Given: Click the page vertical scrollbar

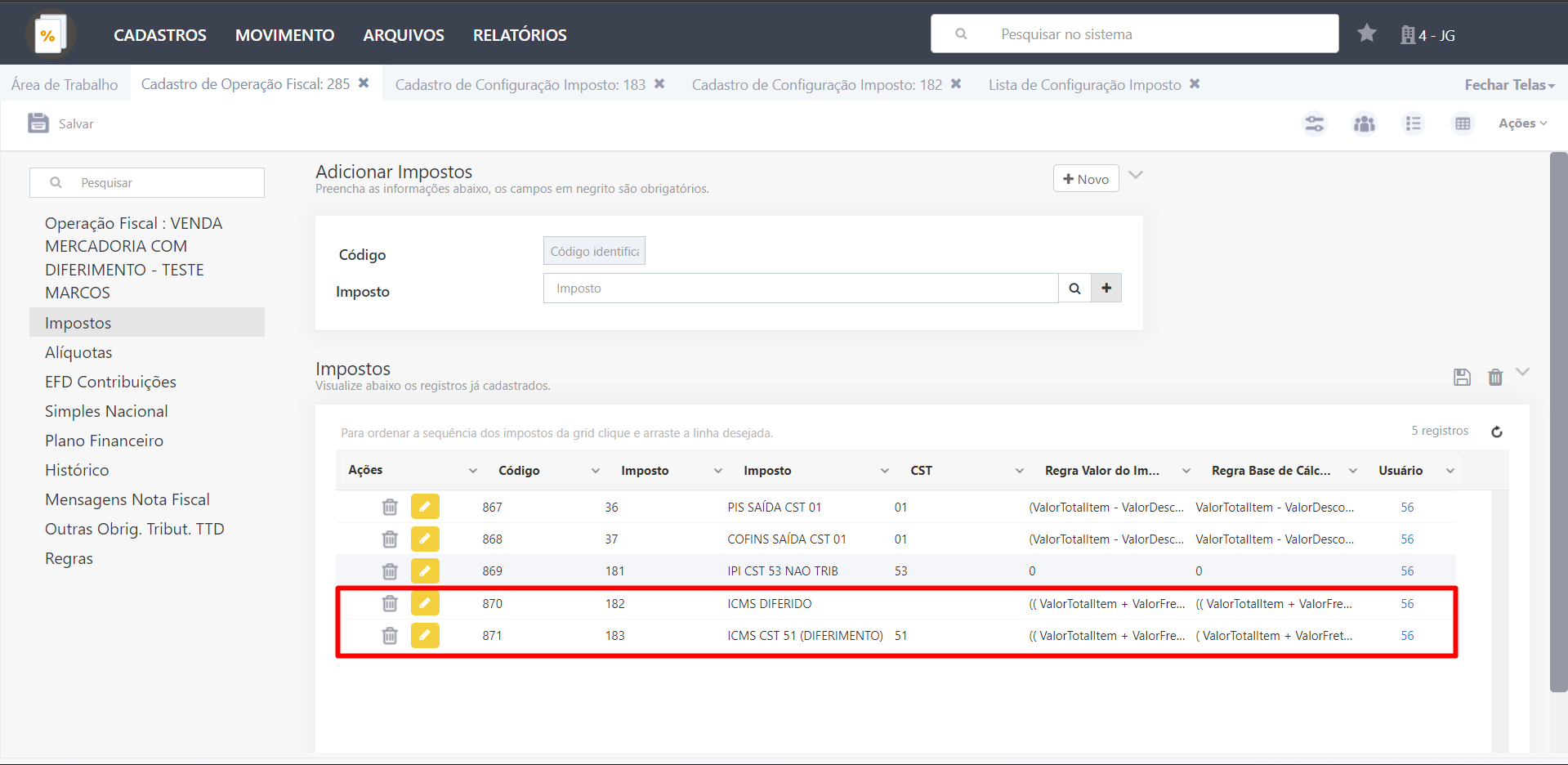Looking at the screenshot, I should pyautogui.click(x=1559, y=422).
